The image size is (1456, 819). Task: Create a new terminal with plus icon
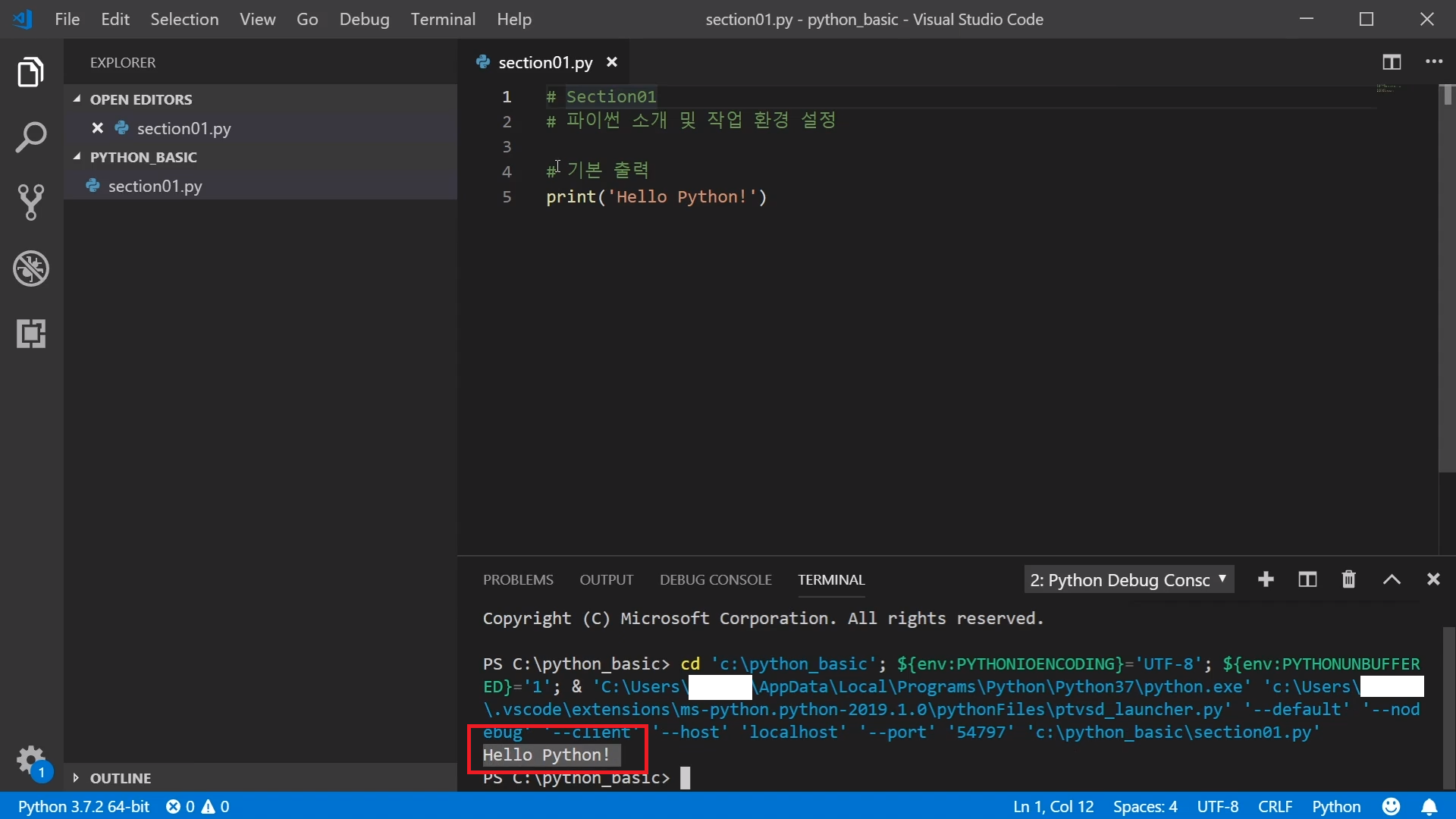click(x=1265, y=580)
